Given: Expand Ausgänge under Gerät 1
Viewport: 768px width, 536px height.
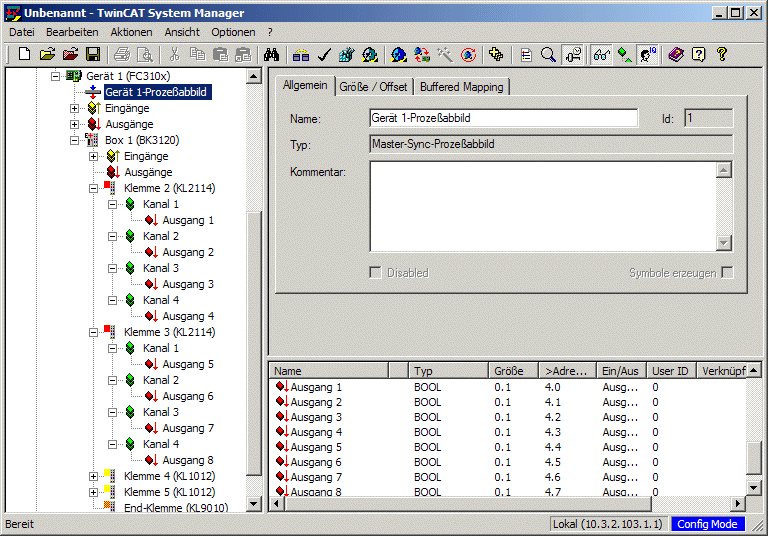Looking at the screenshot, I should 74,124.
